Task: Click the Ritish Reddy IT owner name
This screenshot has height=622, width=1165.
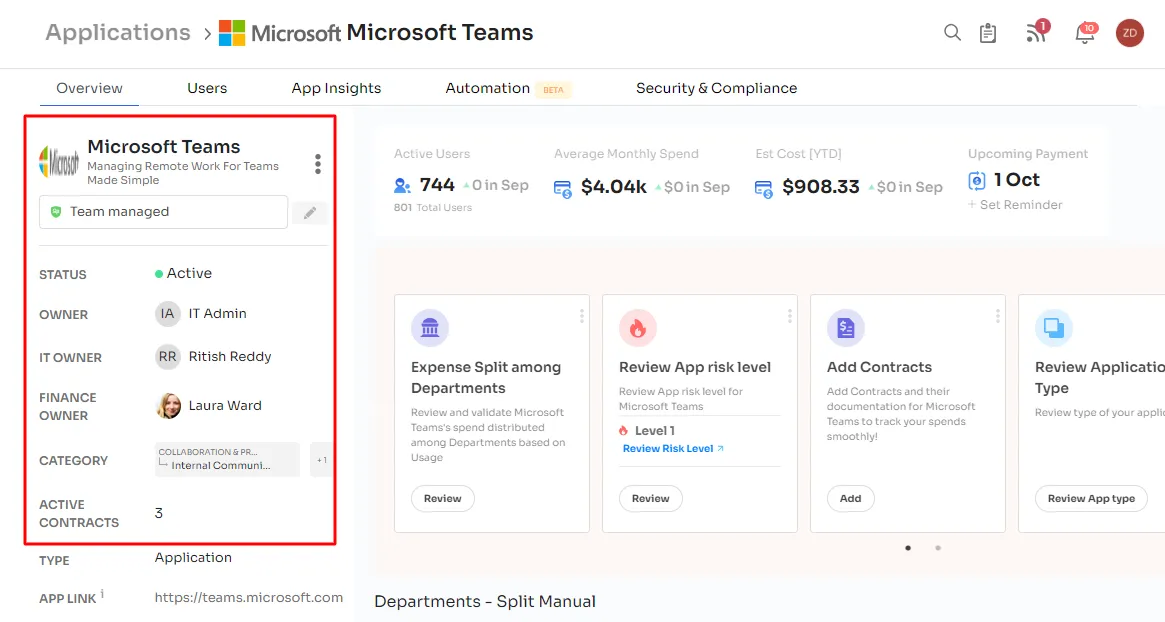Action: pyautogui.click(x=230, y=357)
